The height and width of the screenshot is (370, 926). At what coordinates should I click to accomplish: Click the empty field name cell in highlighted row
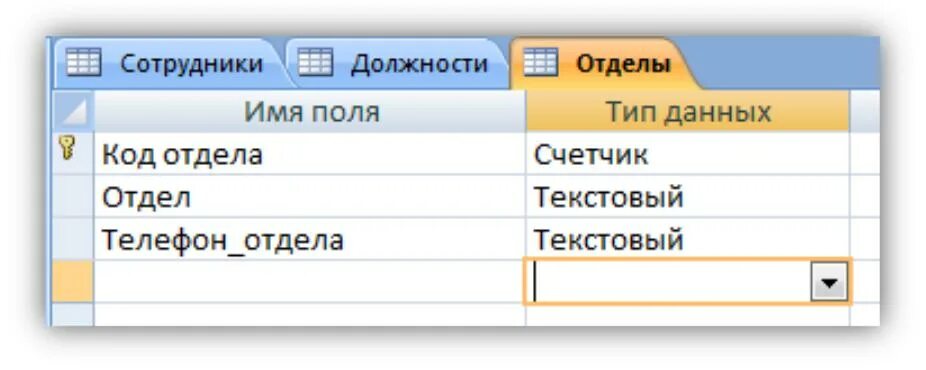(x=309, y=281)
